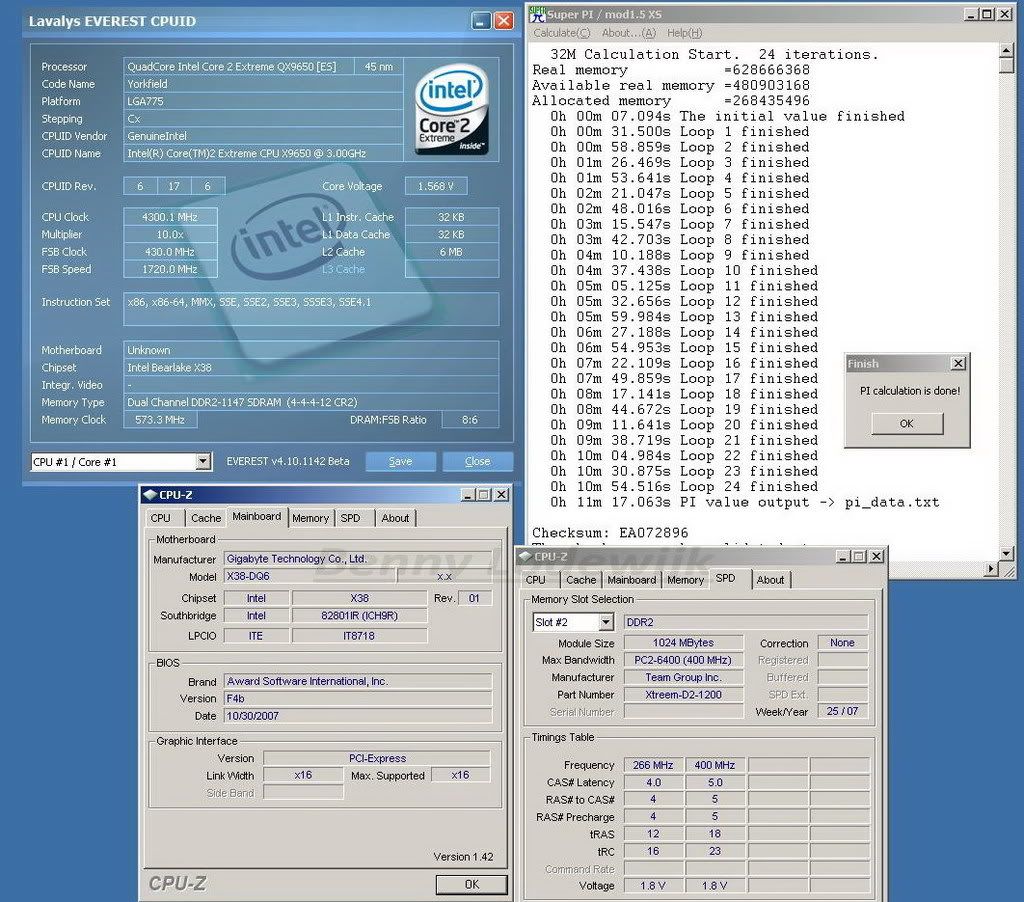
Task: Click the X38-DQ6 model field
Action: pos(310,576)
